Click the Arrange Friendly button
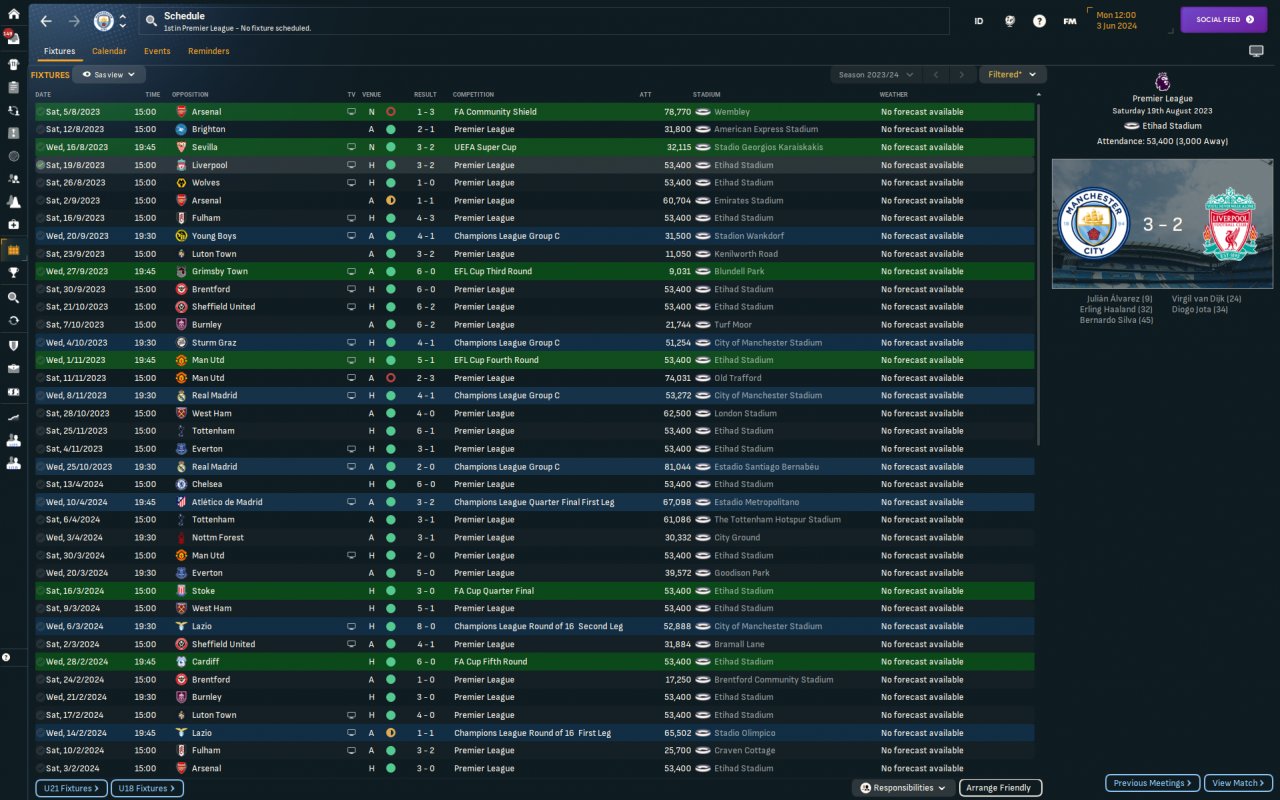The image size is (1280, 800). pyautogui.click(x=1000, y=788)
